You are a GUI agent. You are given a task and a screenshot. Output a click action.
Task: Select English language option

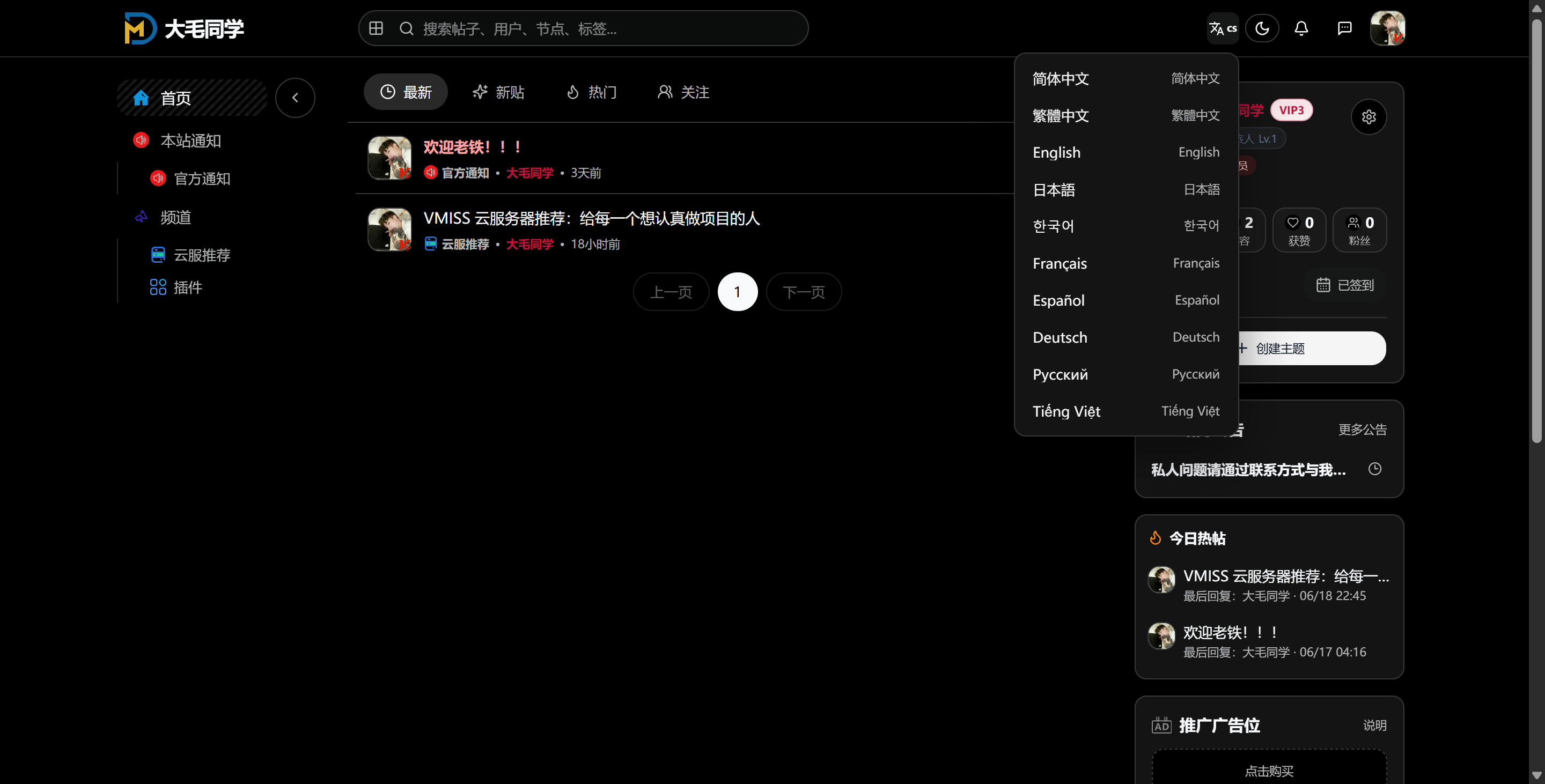[x=1126, y=152]
